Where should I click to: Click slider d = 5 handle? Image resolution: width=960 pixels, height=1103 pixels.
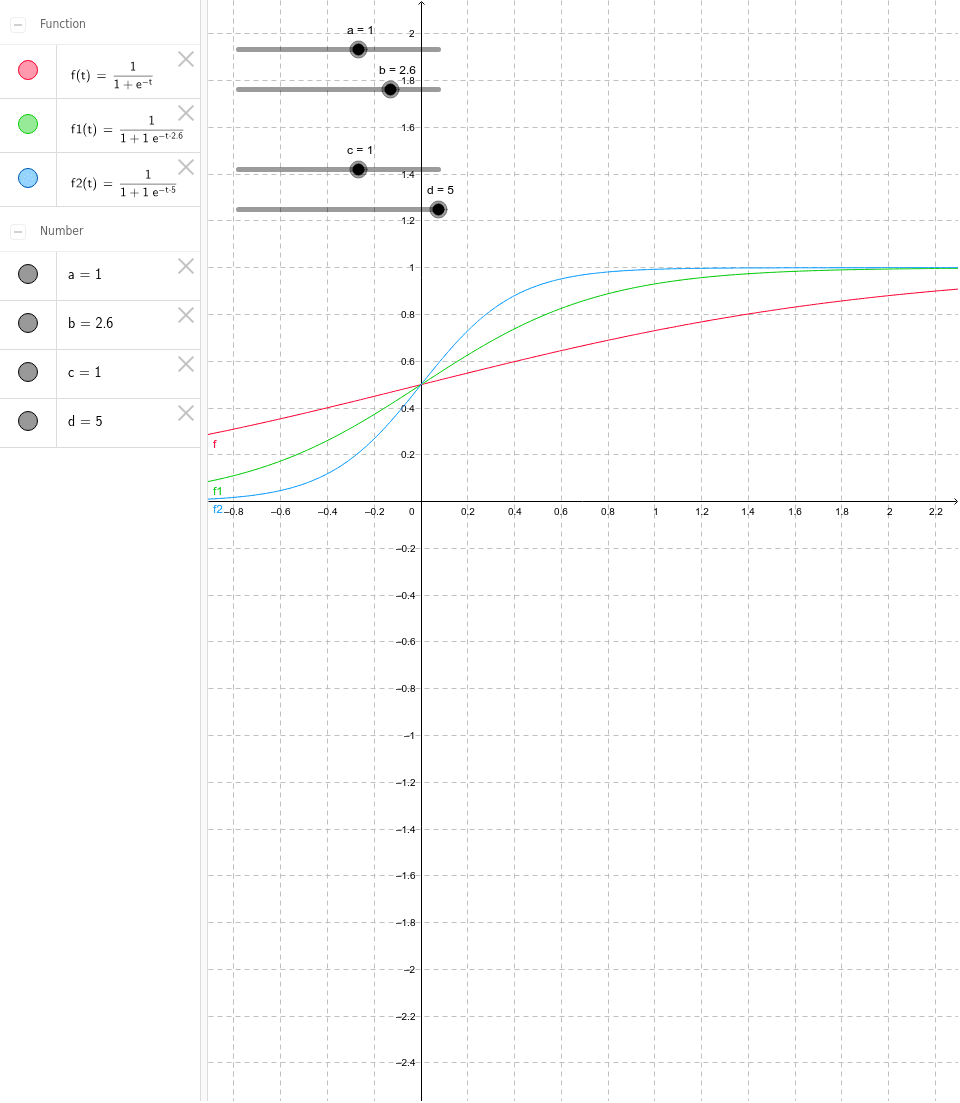coord(438,210)
